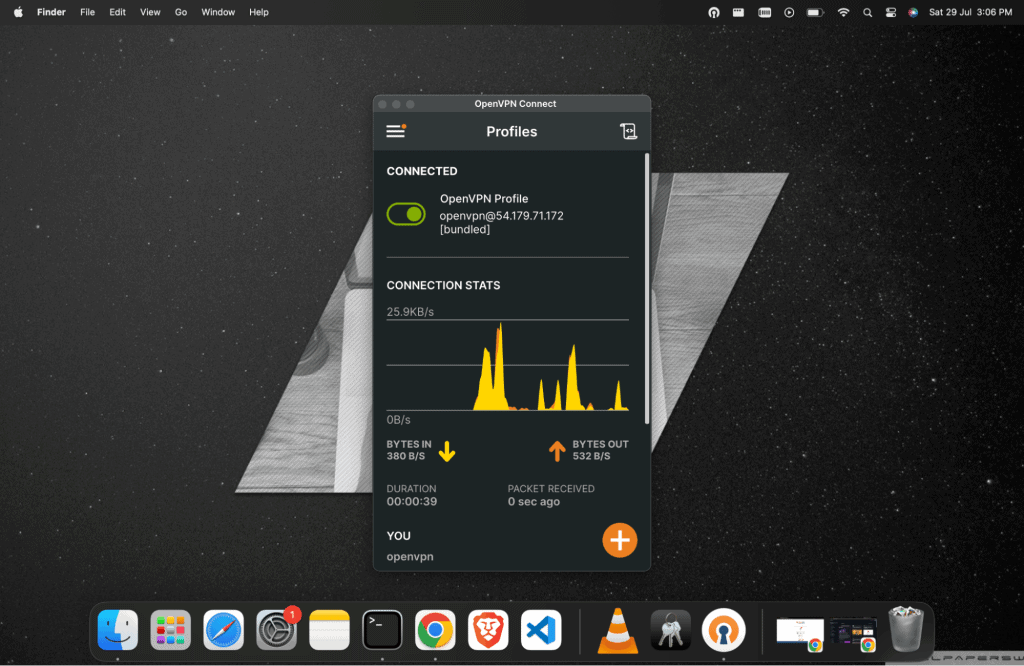Click the now playing icon in menu bar

789,12
